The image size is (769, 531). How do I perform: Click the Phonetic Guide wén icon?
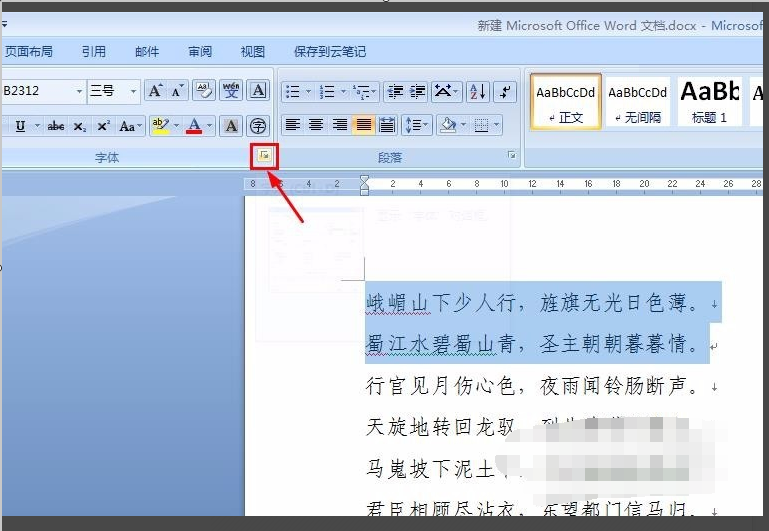coord(231,91)
